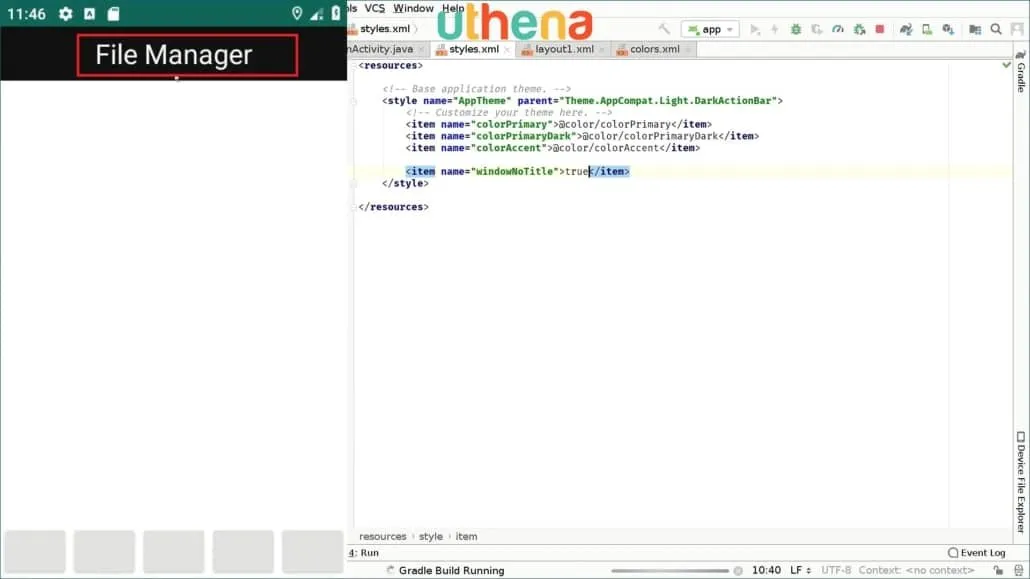This screenshot has width=1030, height=579.
Task: Click the last gray button in emulator
Action: click(x=313, y=551)
